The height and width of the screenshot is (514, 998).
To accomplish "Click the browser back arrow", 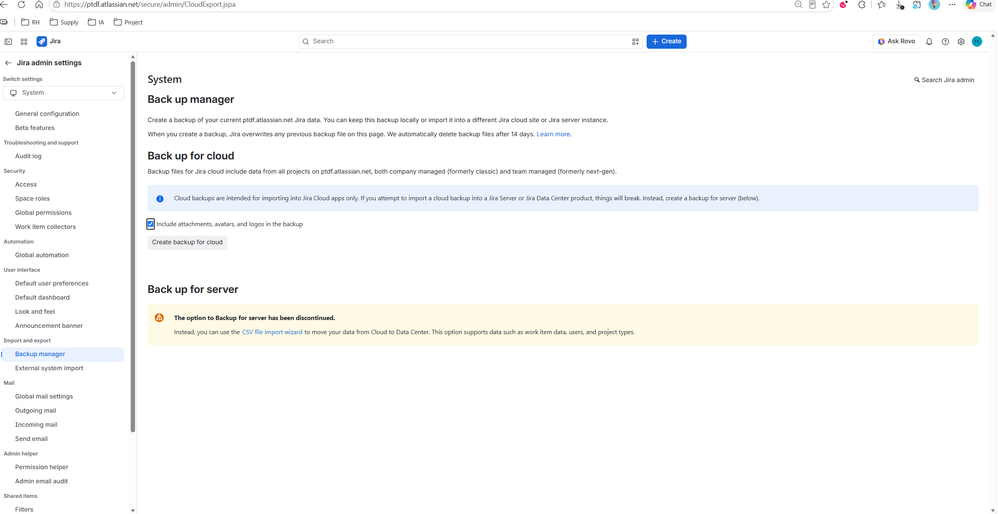I will (x=4, y=4).
